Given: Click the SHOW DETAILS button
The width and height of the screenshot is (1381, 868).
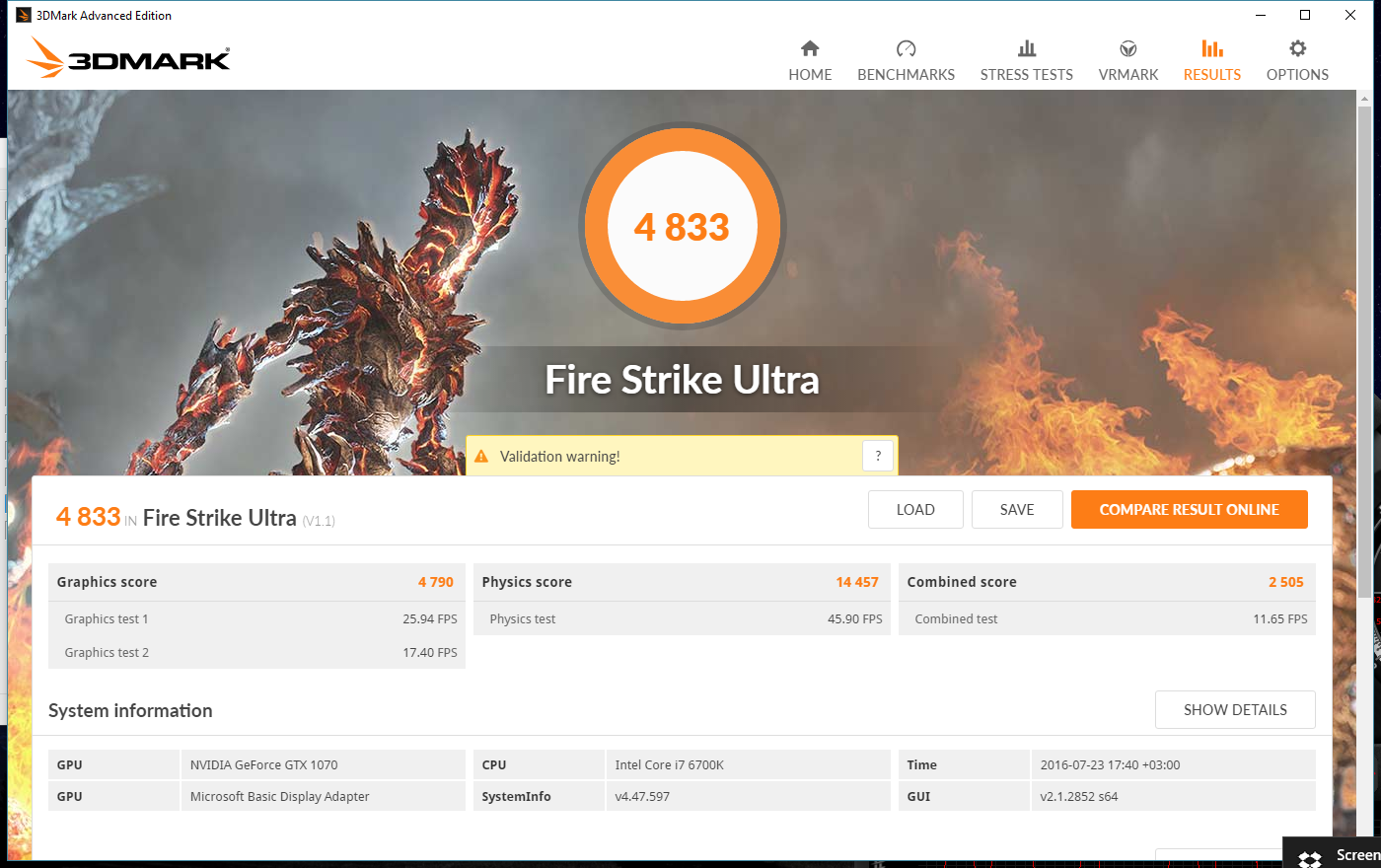Looking at the screenshot, I should point(1235,710).
